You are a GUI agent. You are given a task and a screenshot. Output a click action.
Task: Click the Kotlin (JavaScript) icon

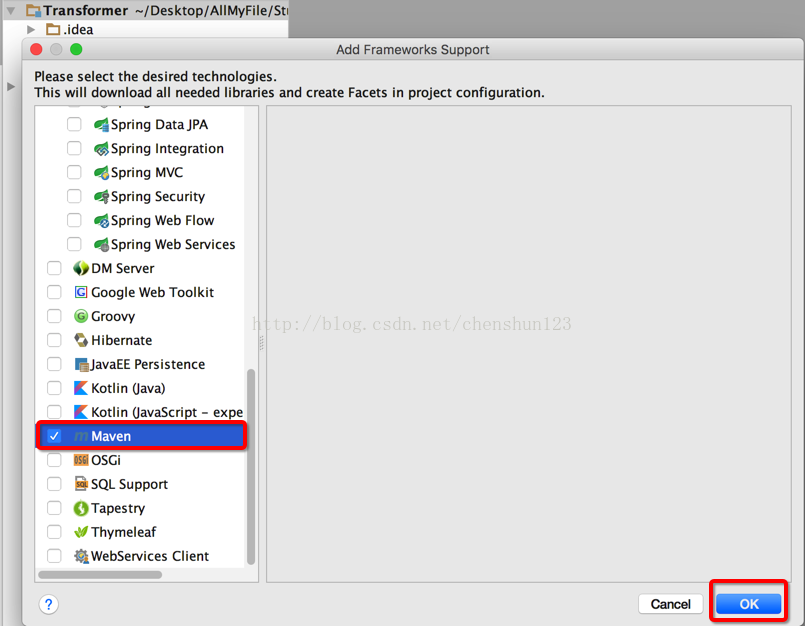pos(81,412)
